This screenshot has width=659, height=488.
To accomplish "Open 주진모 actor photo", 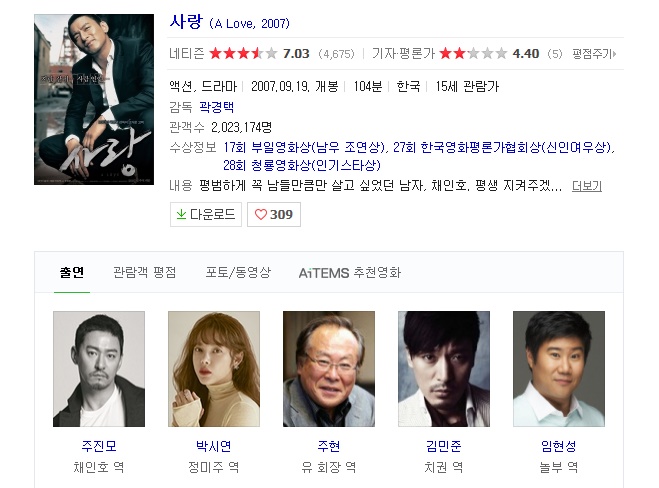I will (99, 369).
